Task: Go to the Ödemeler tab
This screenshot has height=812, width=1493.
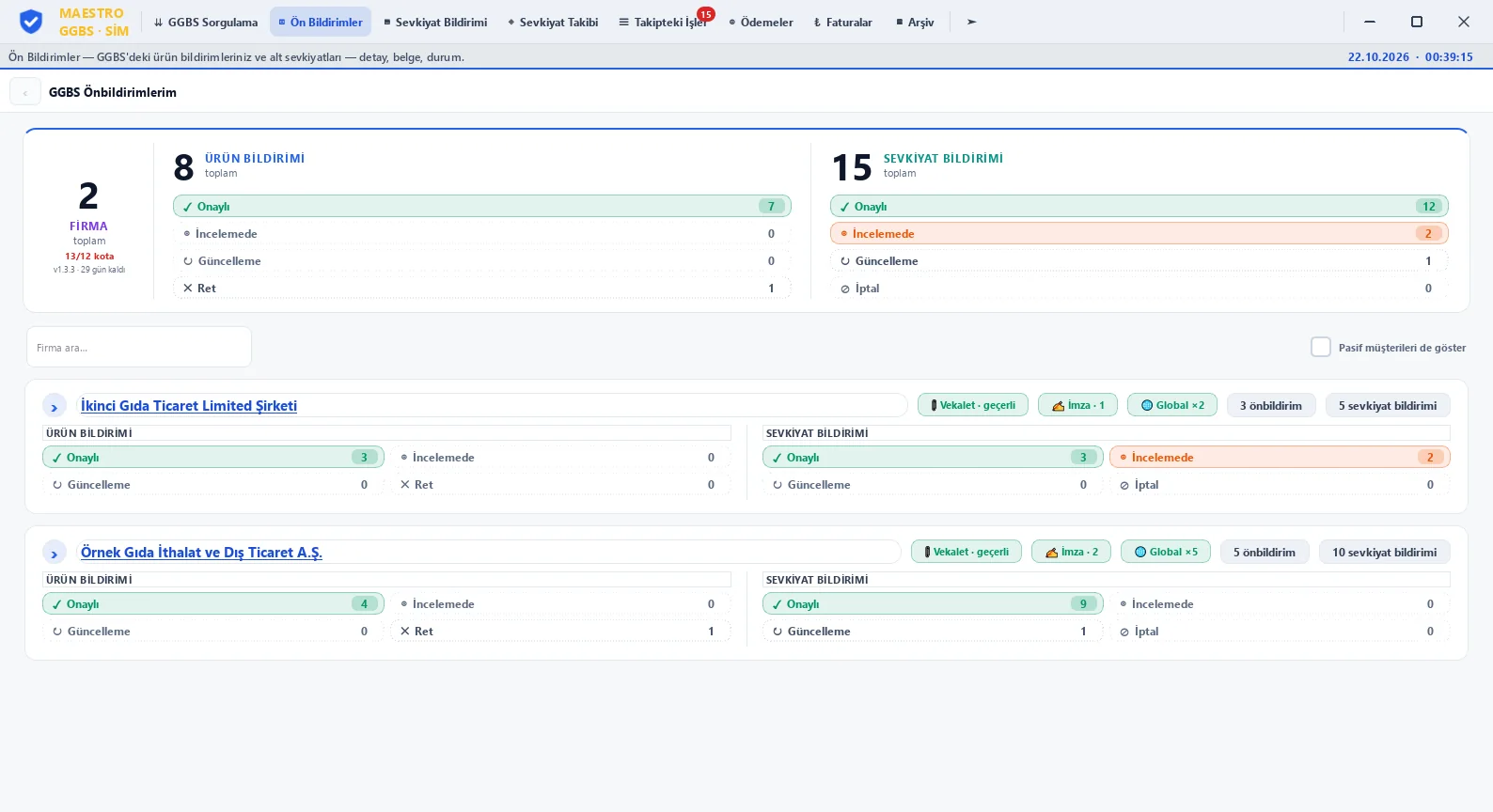Action: [x=761, y=22]
